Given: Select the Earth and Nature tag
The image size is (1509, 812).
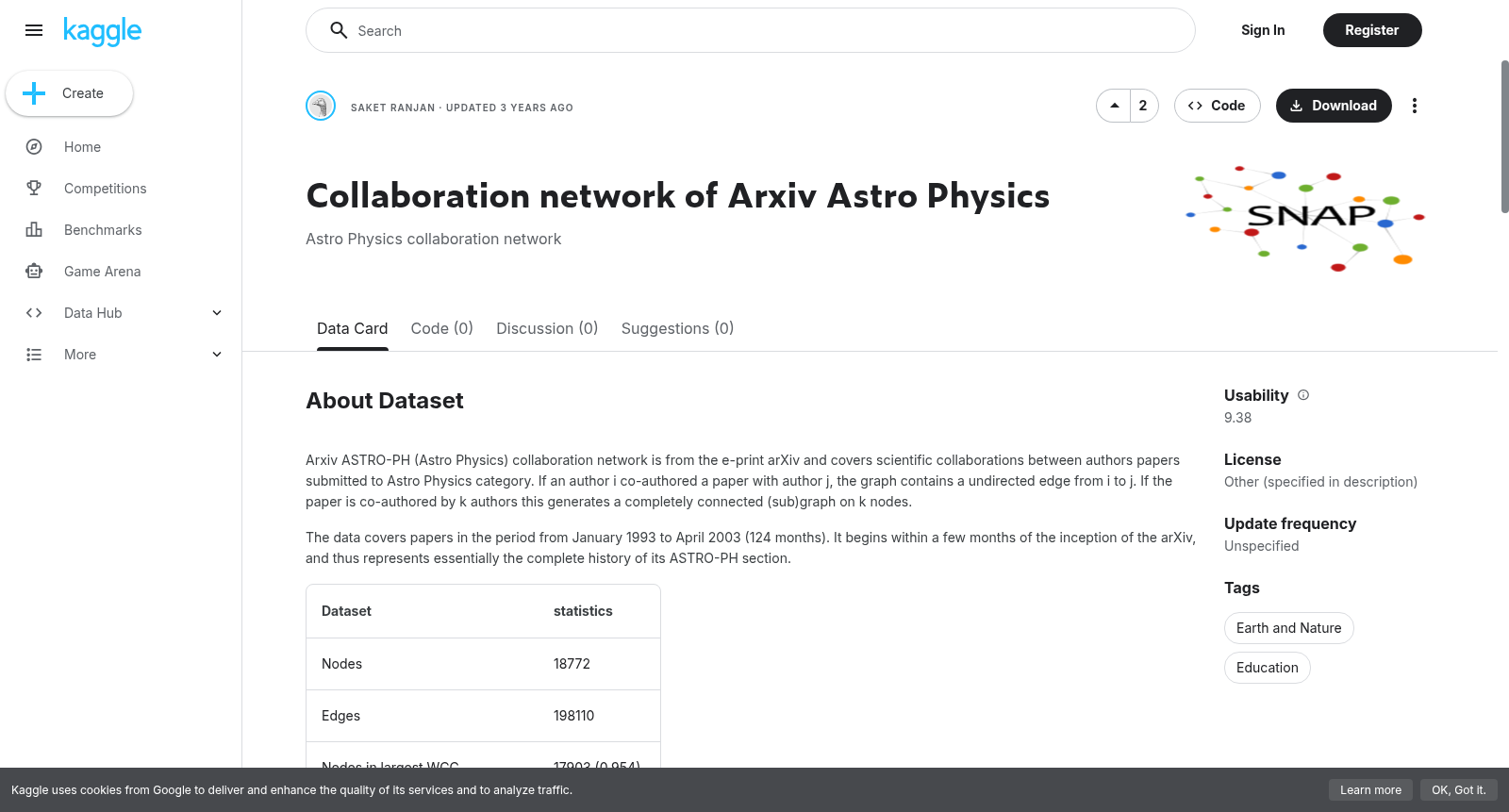Looking at the screenshot, I should point(1288,628).
